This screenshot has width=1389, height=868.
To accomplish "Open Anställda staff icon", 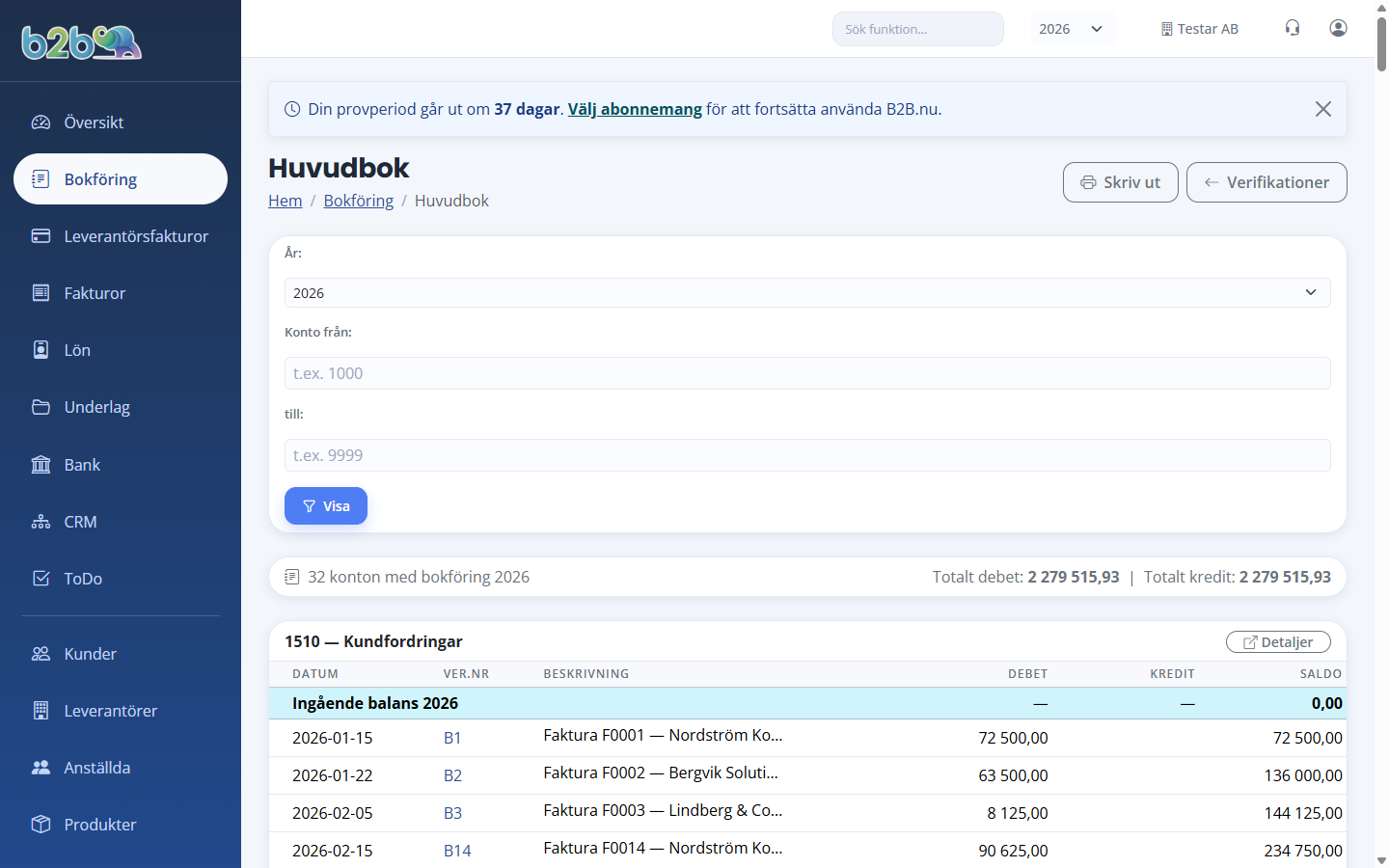I will [41, 768].
